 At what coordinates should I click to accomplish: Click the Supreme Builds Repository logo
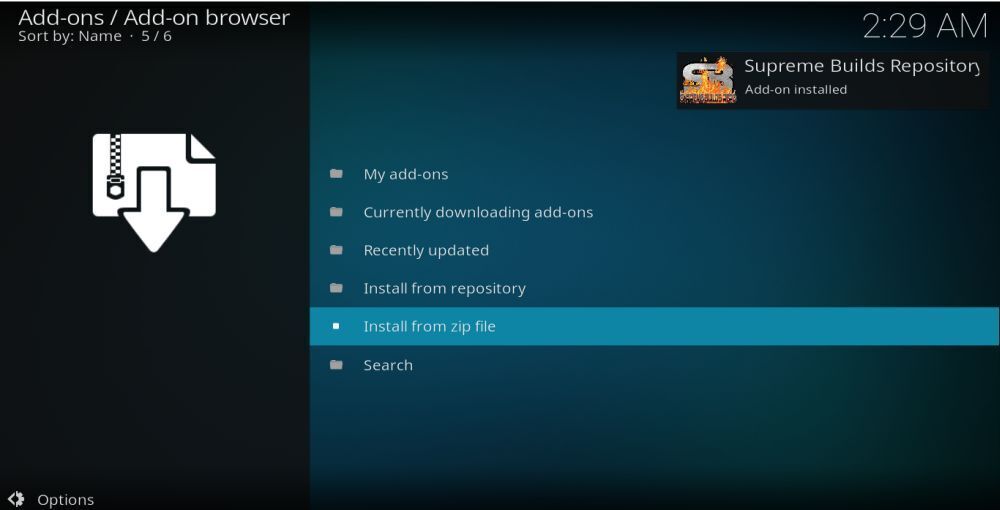click(x=707, y=80)
